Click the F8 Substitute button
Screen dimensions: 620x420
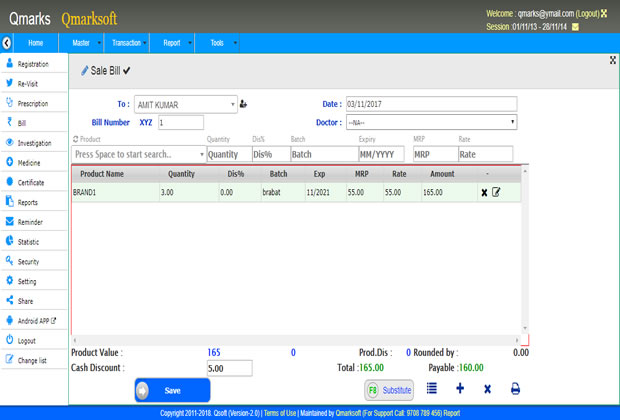[x=389, y=390]
